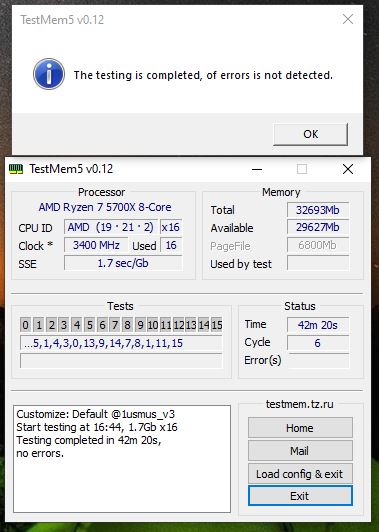Click the empty Used by test field
The height and width of the screenshot is (532, 379).
[318, 263]
